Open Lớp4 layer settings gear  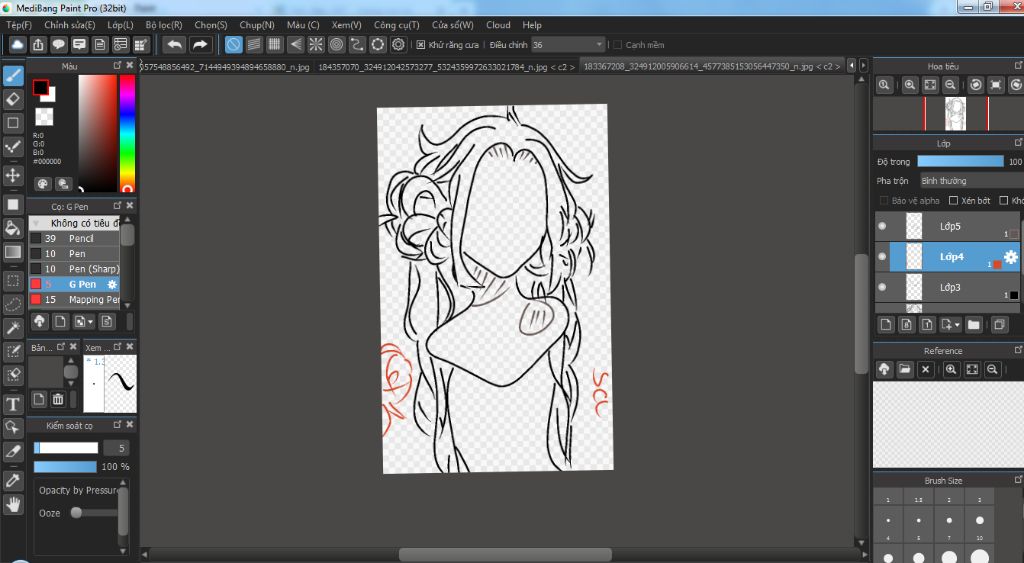(1010, 257)
